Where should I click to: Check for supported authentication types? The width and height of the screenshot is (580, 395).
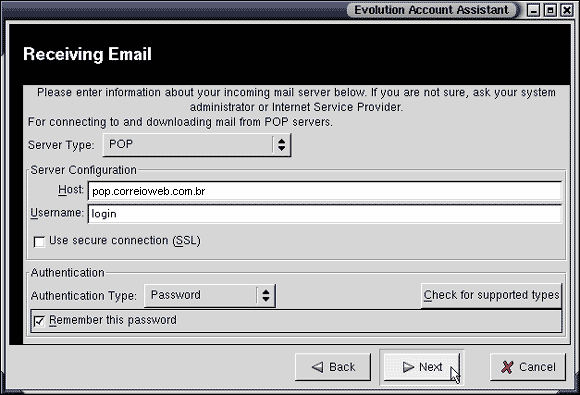[x=491, y=295]
